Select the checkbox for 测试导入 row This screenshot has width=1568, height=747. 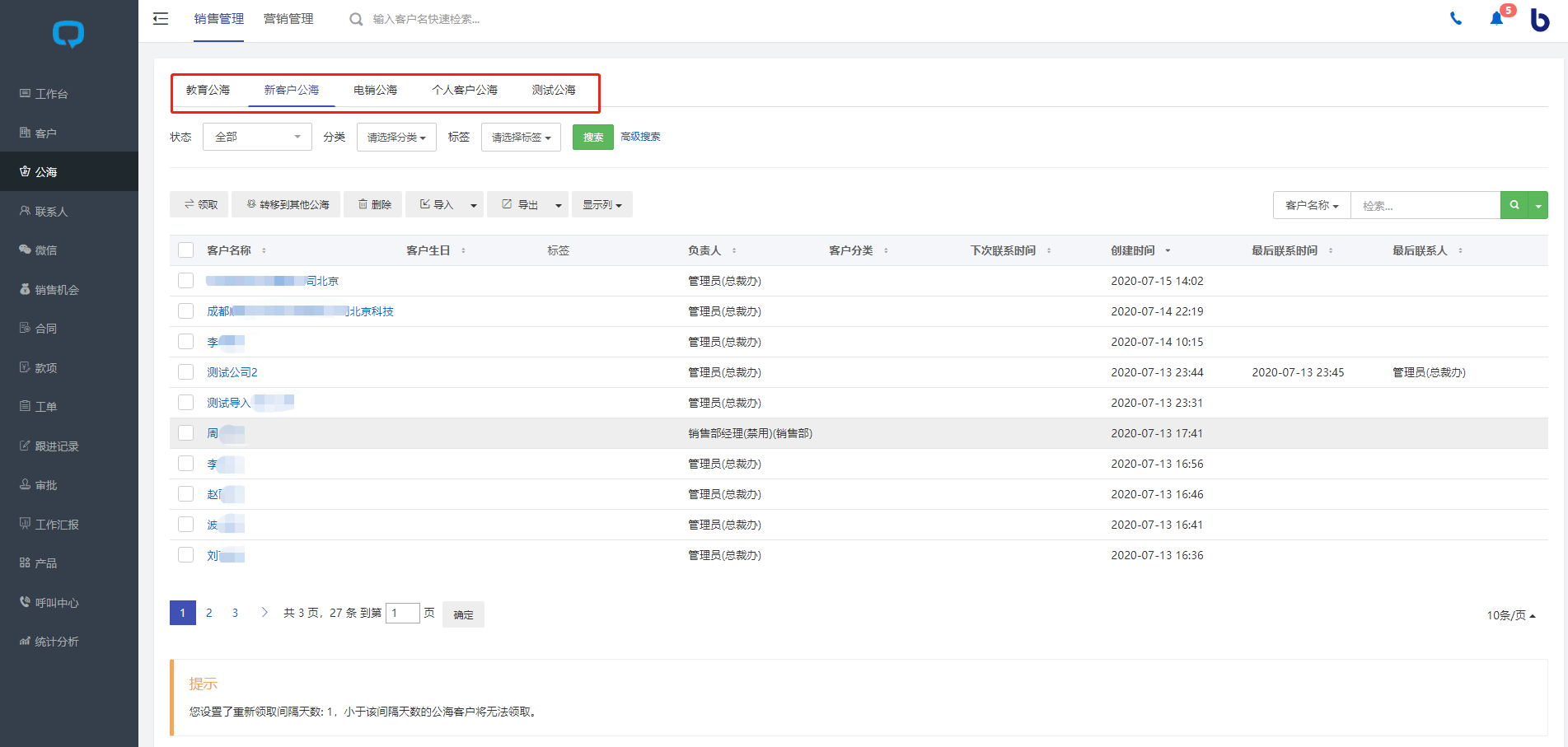point(186,403)
